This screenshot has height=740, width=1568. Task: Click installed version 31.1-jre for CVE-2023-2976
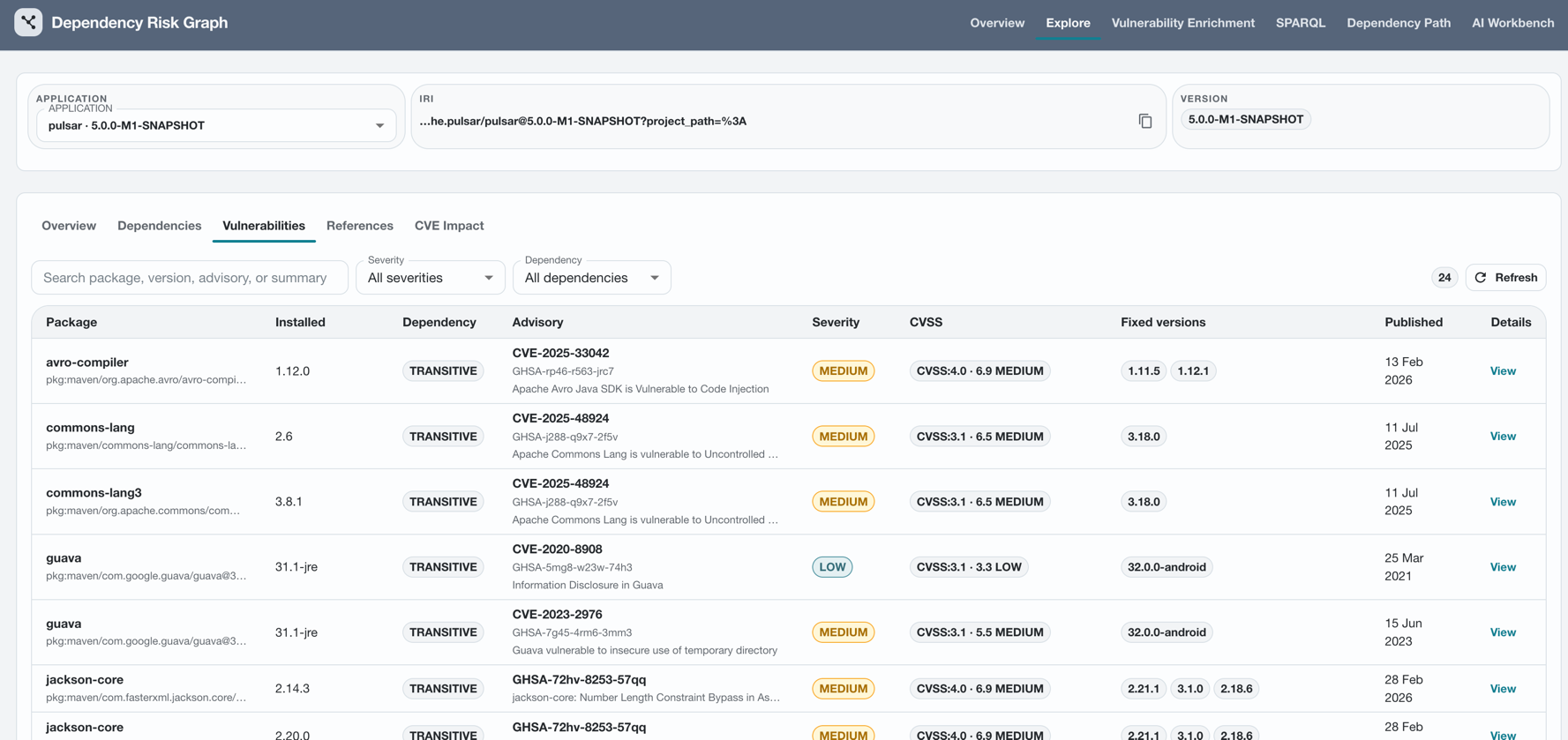[296, 632]
